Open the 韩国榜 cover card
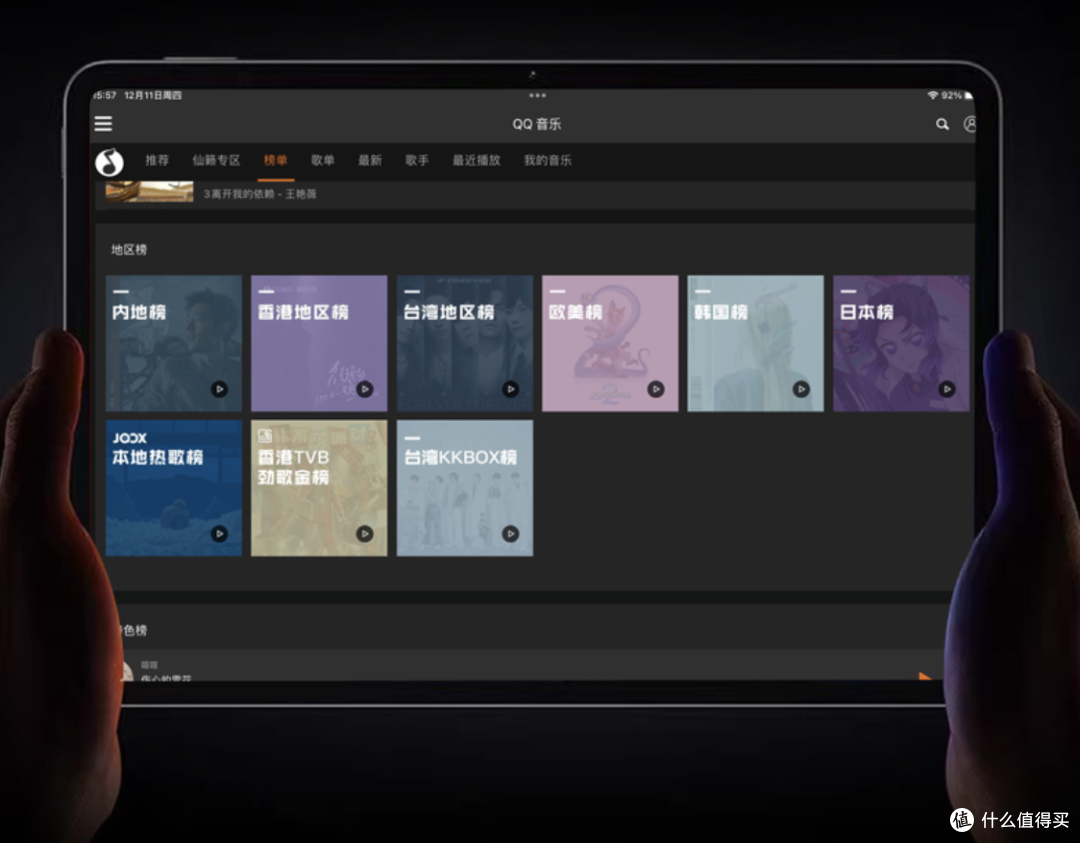The image size is (1080, 843). click(x=756, y=343)
